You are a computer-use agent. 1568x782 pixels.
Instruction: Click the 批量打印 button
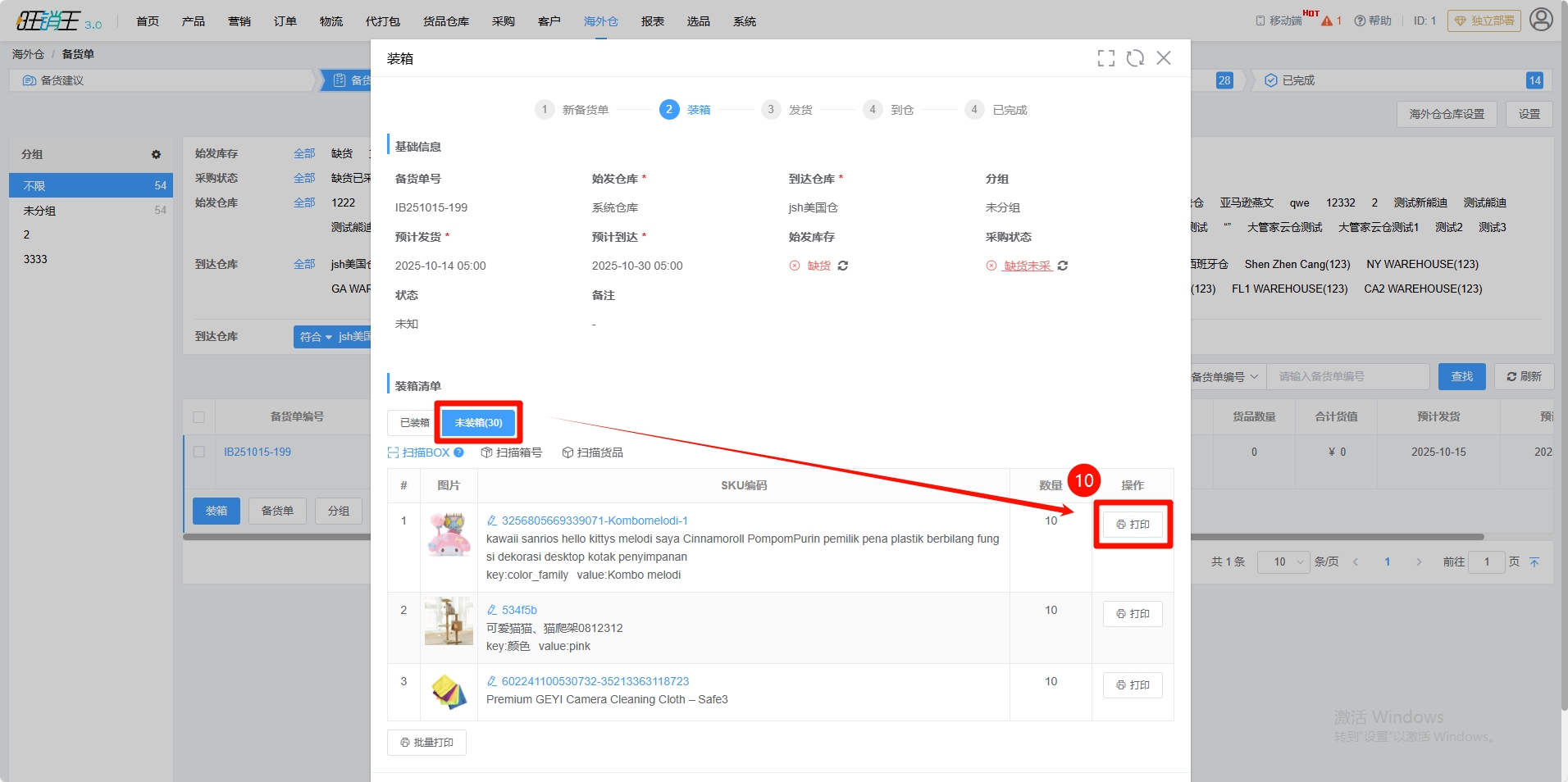point(426,743)
